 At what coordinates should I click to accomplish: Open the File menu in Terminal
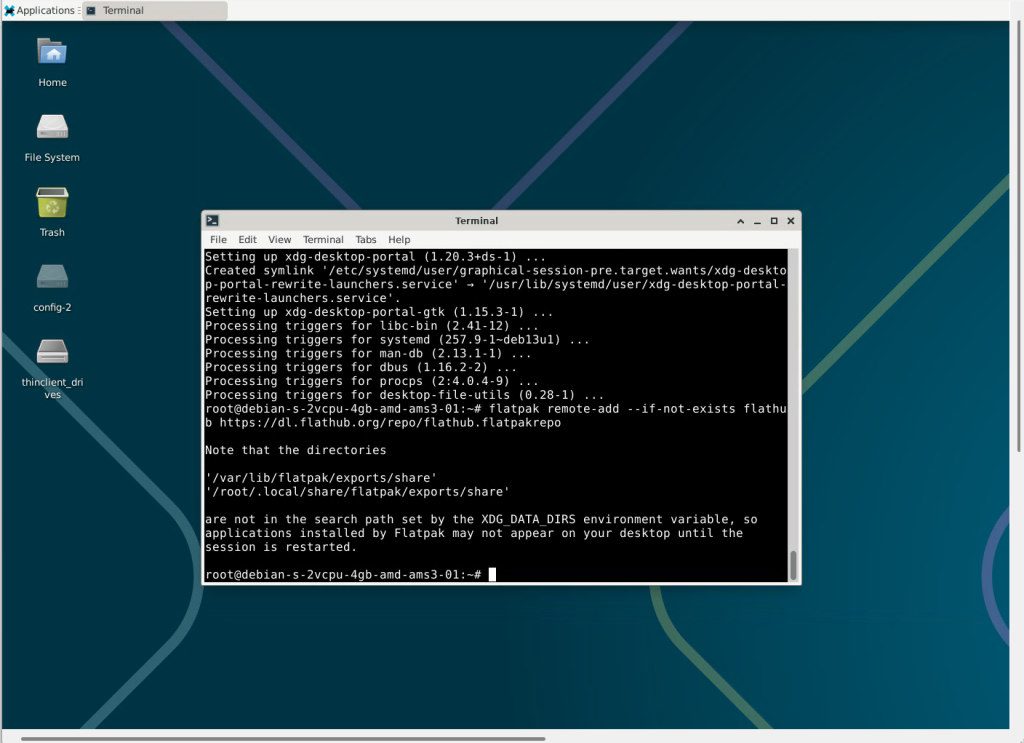coord(218,240)
